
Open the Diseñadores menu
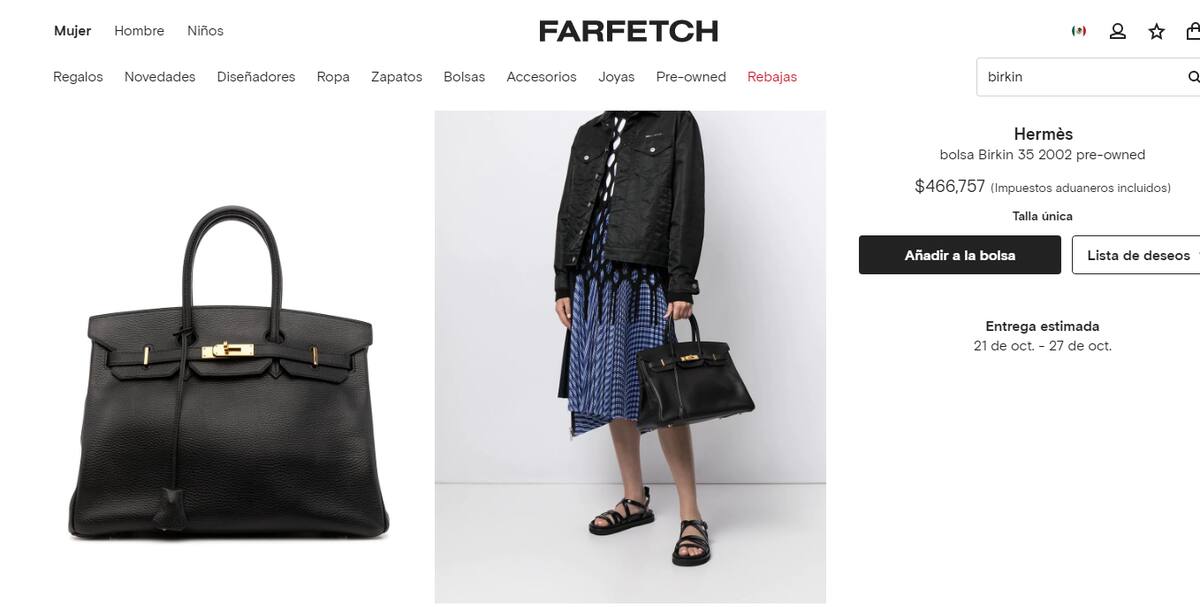[x=256, y=77]
